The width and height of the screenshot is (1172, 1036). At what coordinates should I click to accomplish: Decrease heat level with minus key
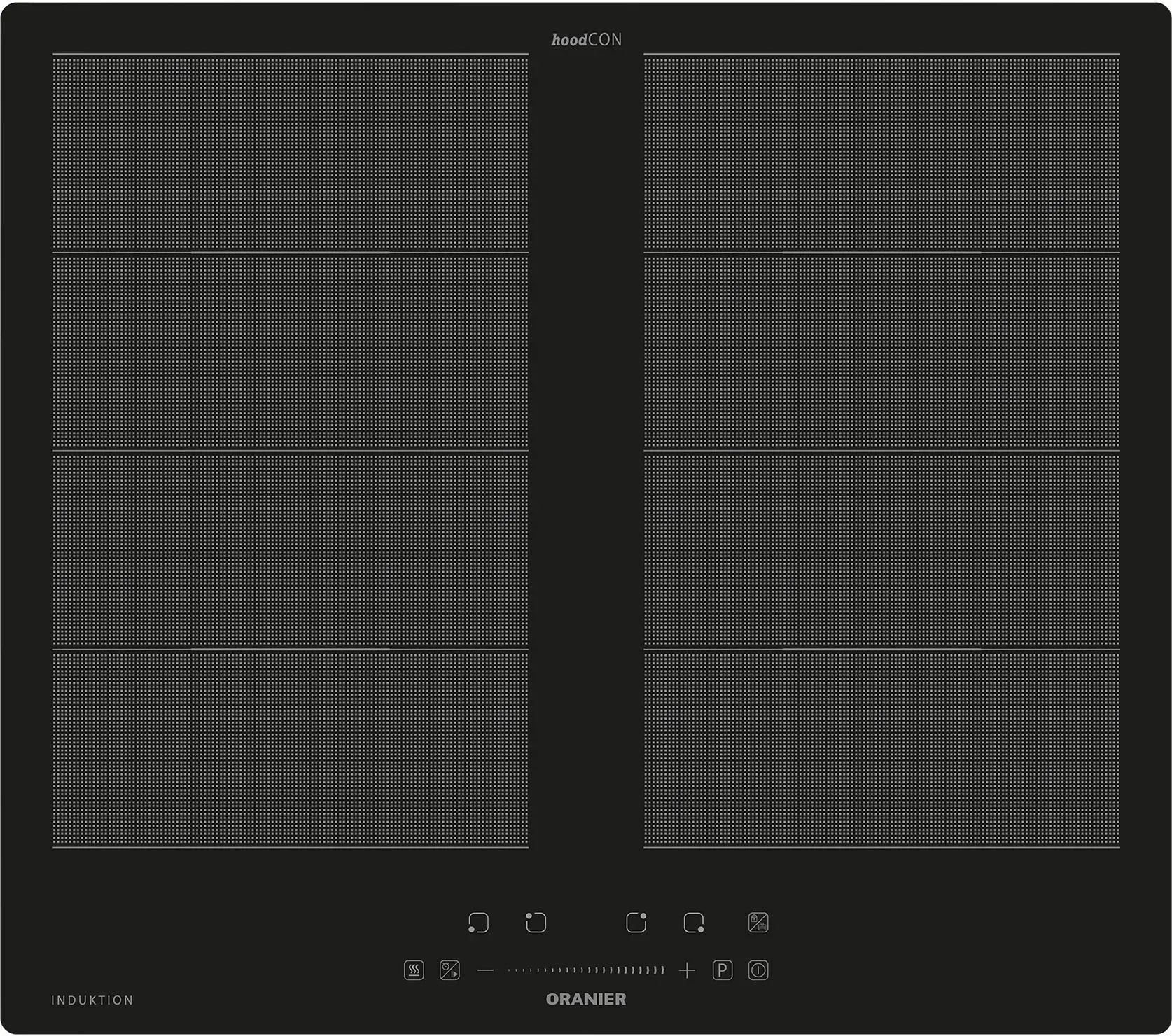(485, 970)
